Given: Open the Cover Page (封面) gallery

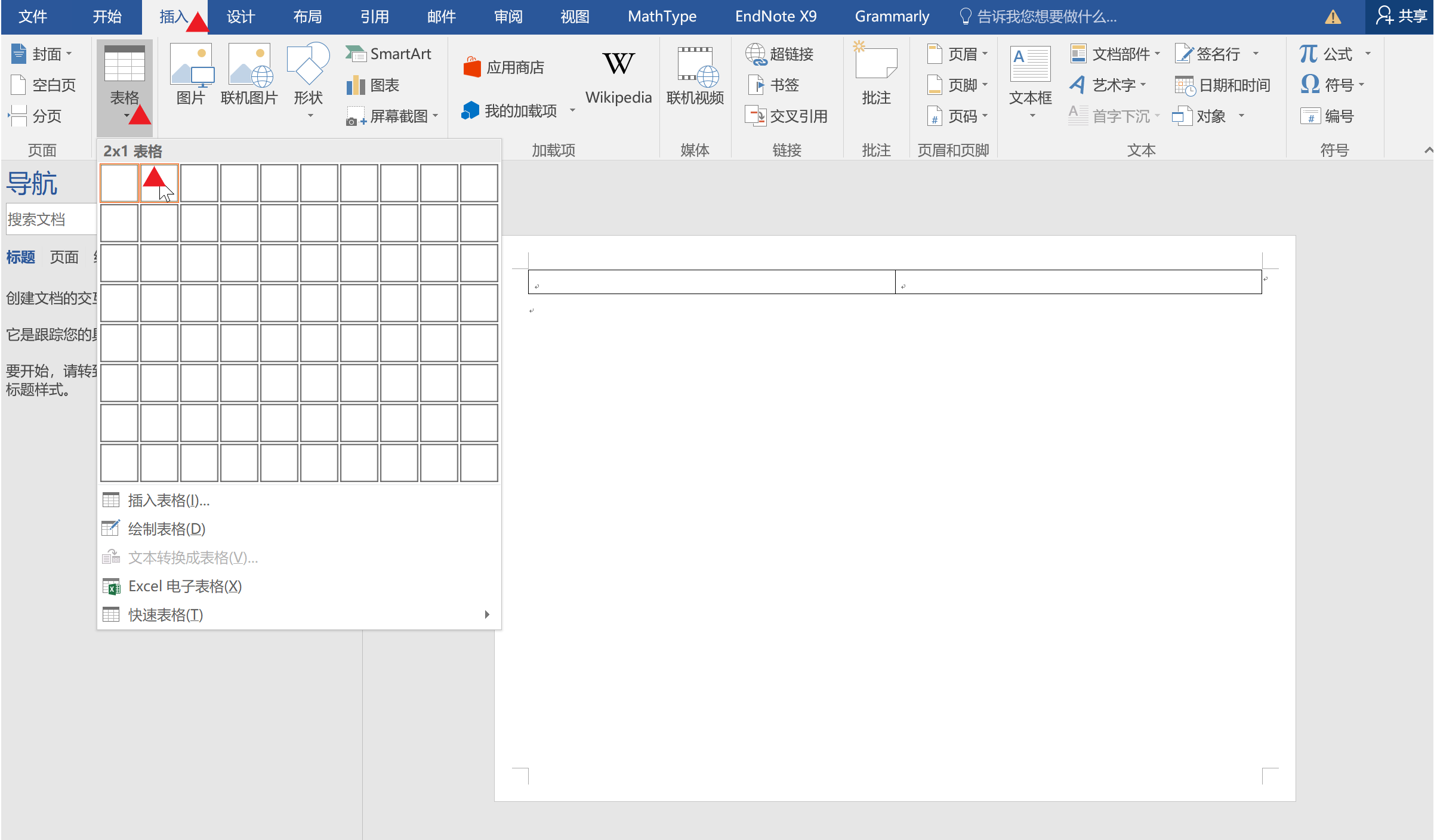Looking at the screenshot, I should click(x=41, y=54).
